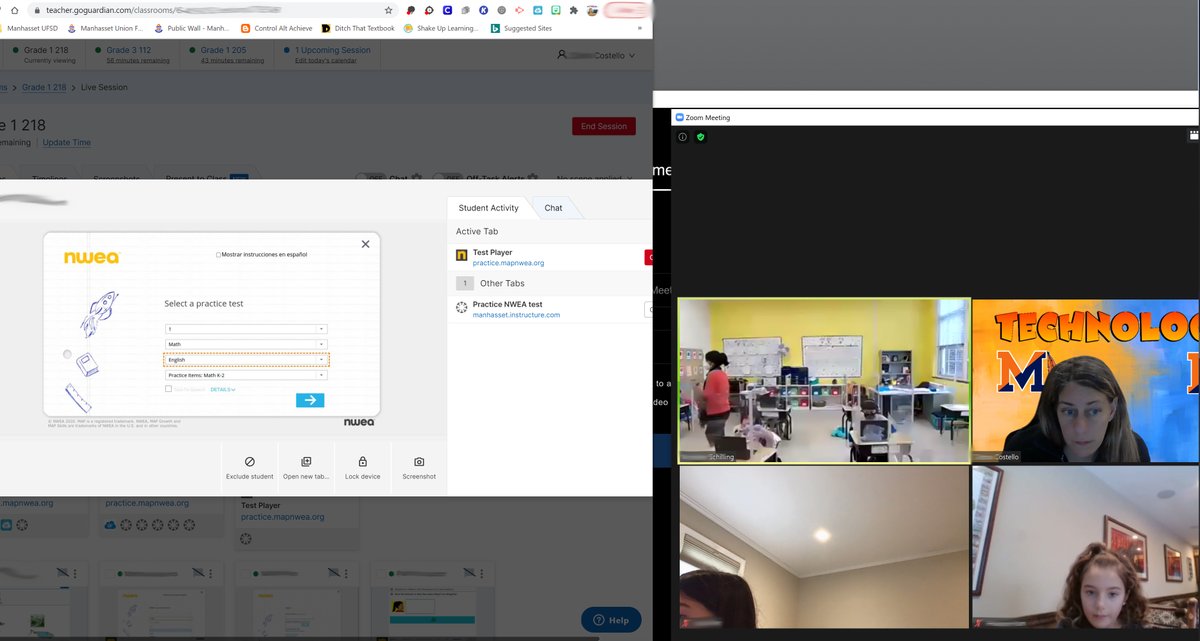Check the text-to-speech checkbox beside DETAILS
This screenshot has height=641, width=1200.
(x=168, y=389)
